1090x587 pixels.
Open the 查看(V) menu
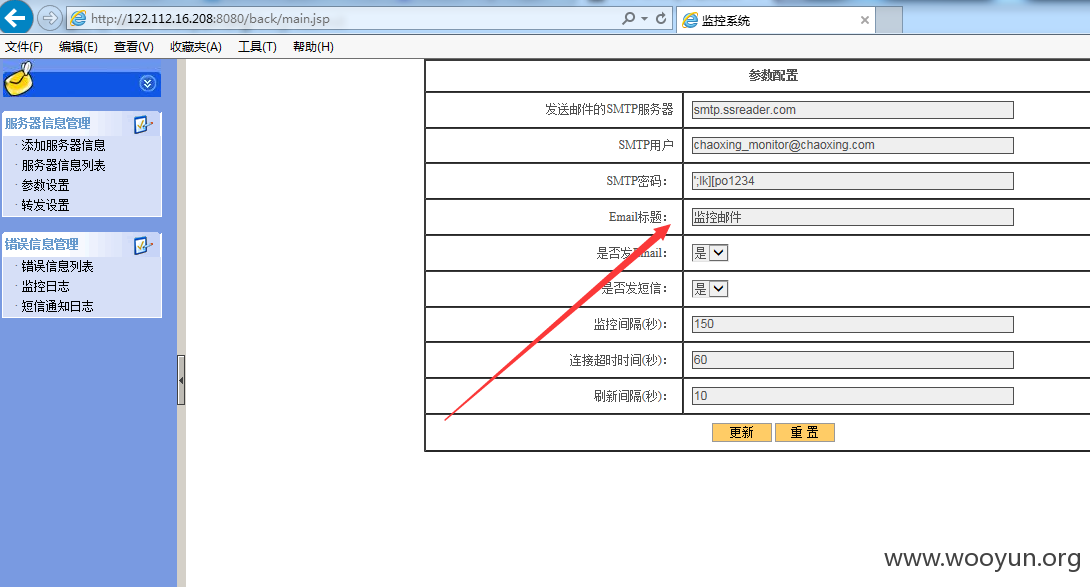[x=133, y=47]
